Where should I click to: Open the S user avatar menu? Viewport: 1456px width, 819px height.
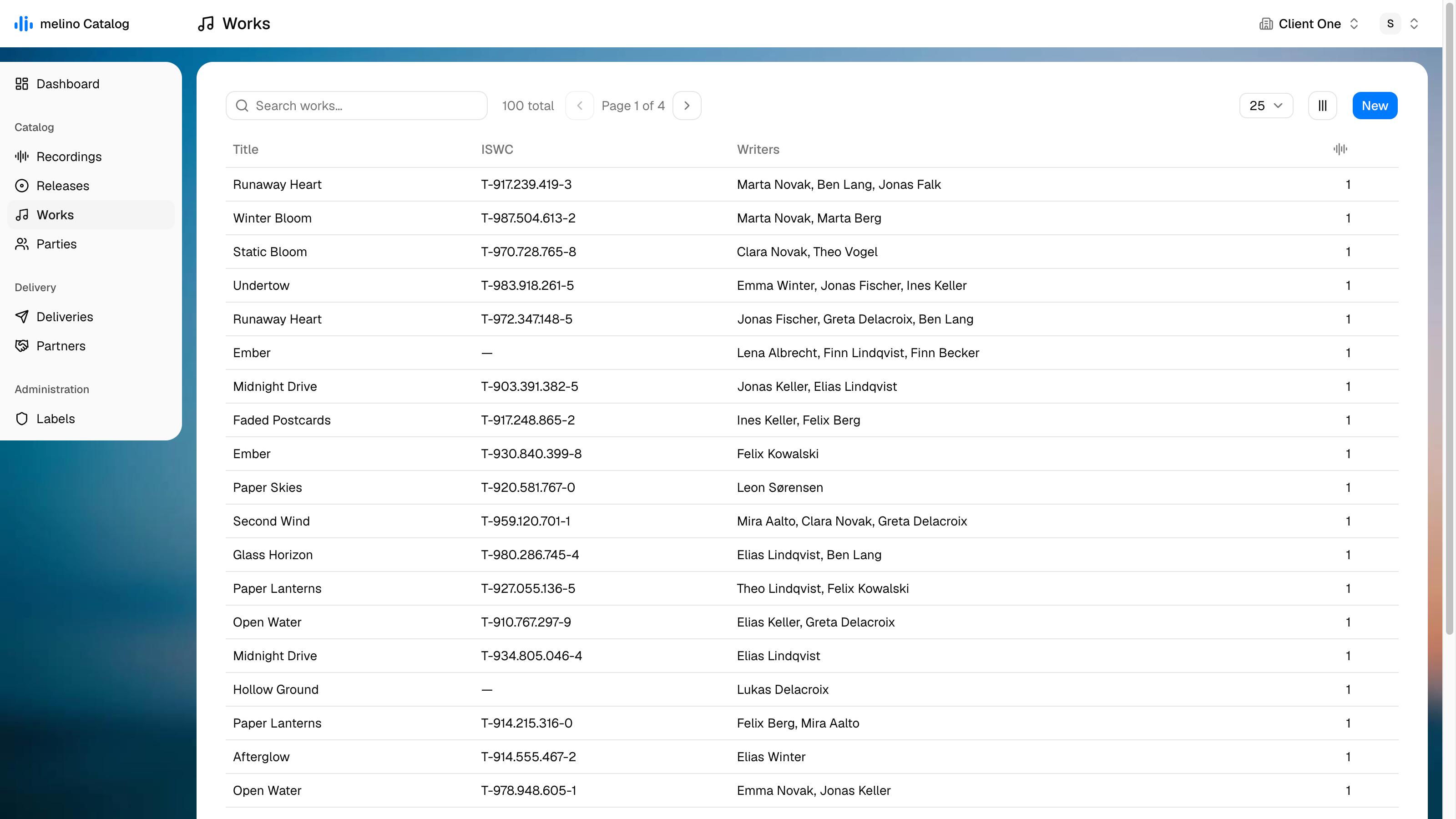tap(1400, 24)
